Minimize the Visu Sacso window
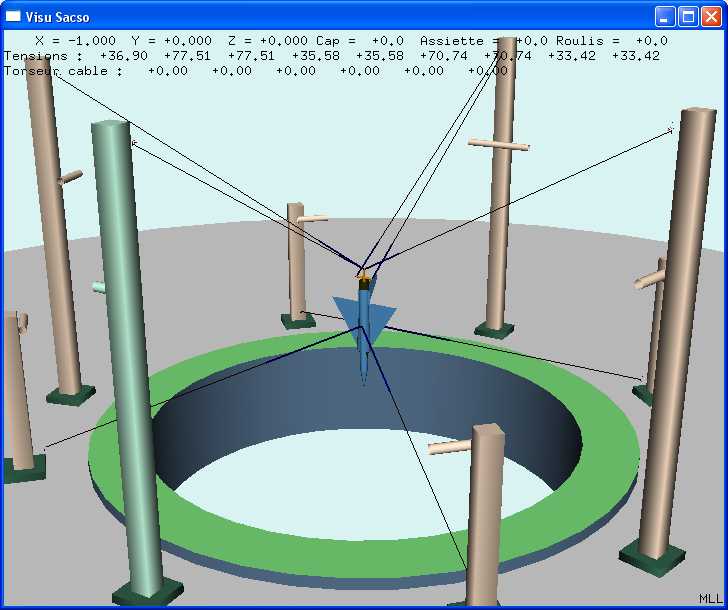The width and height of the screenshot is (728, 610). [x=665, y=16]
